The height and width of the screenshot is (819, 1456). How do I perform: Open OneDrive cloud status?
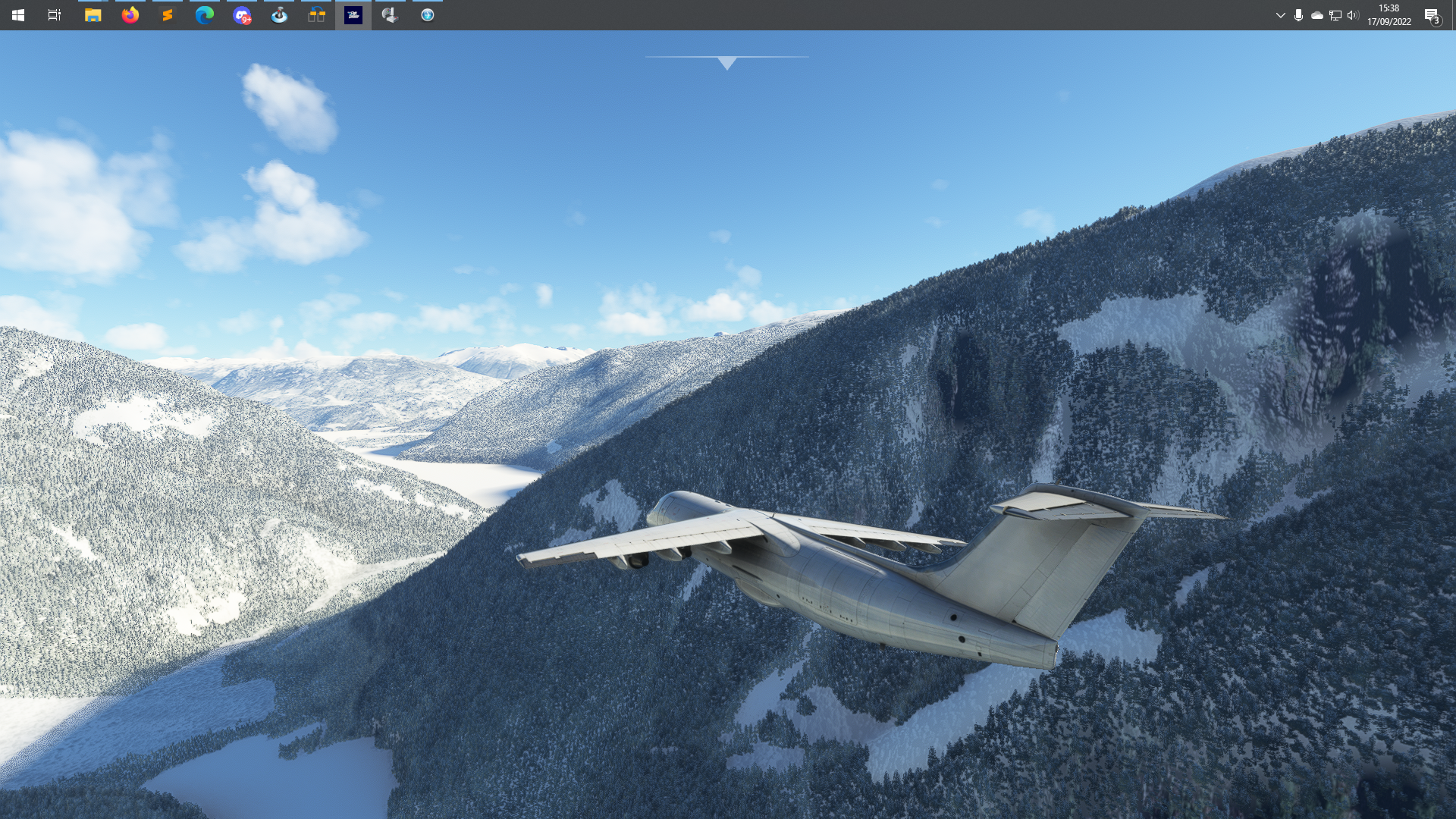1317,15
